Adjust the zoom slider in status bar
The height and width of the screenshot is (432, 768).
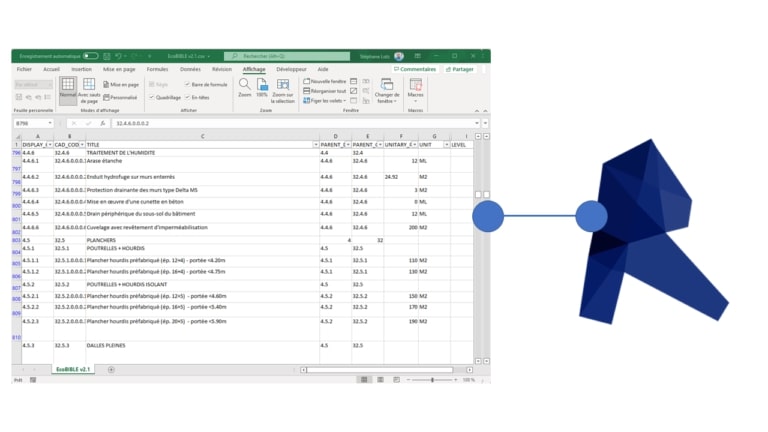[432, 380]
